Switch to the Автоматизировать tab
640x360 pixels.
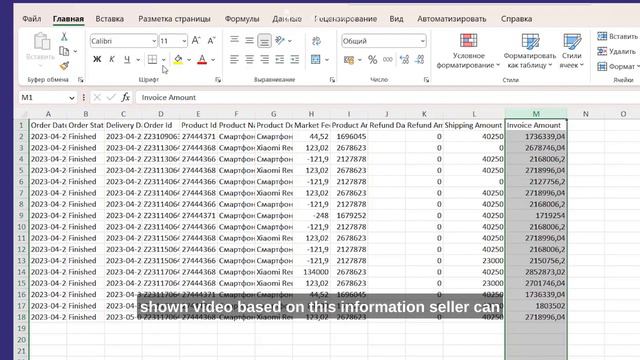[x=451, y=19]
